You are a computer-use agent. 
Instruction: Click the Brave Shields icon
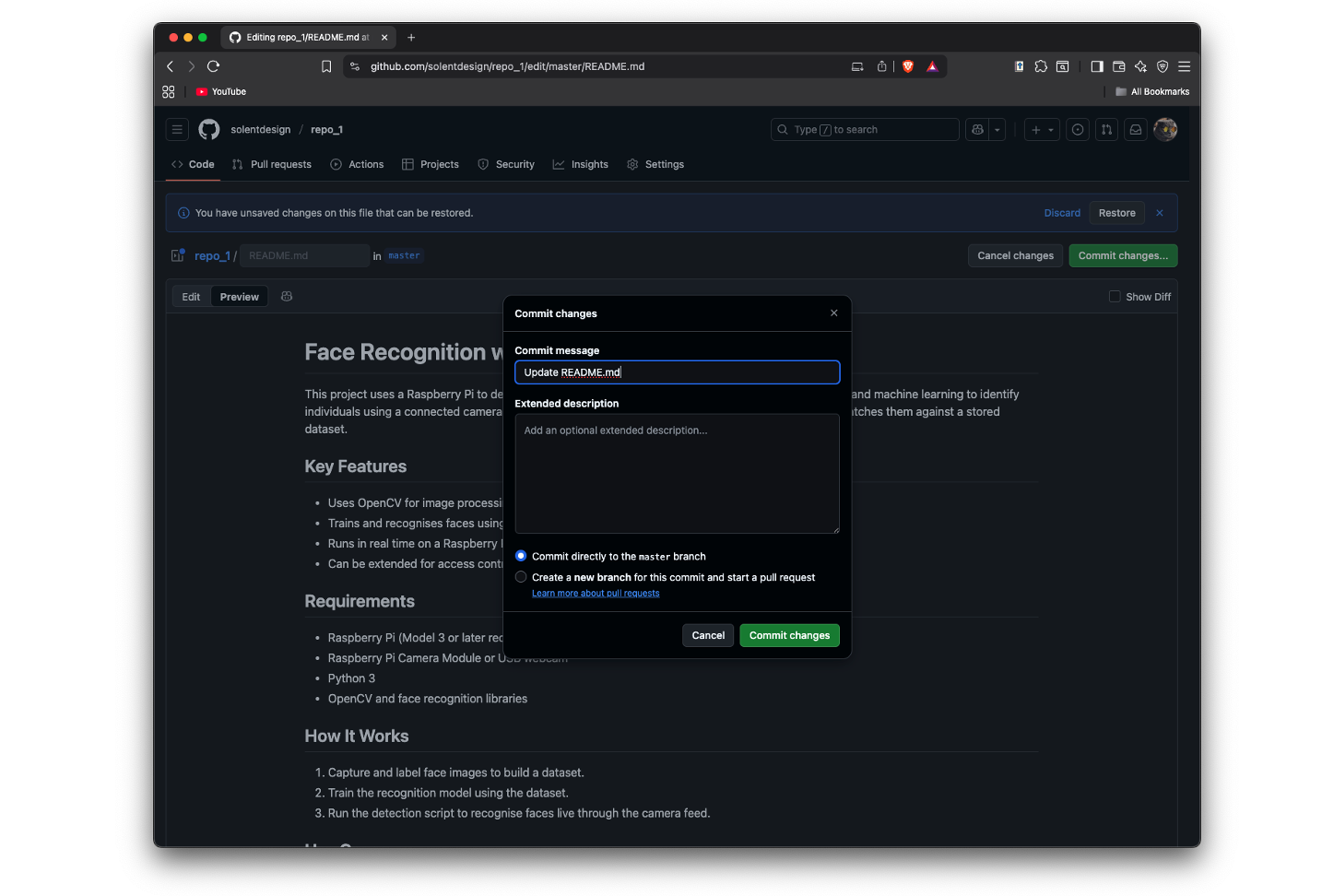pyautogui.click(x=908, y=66)
